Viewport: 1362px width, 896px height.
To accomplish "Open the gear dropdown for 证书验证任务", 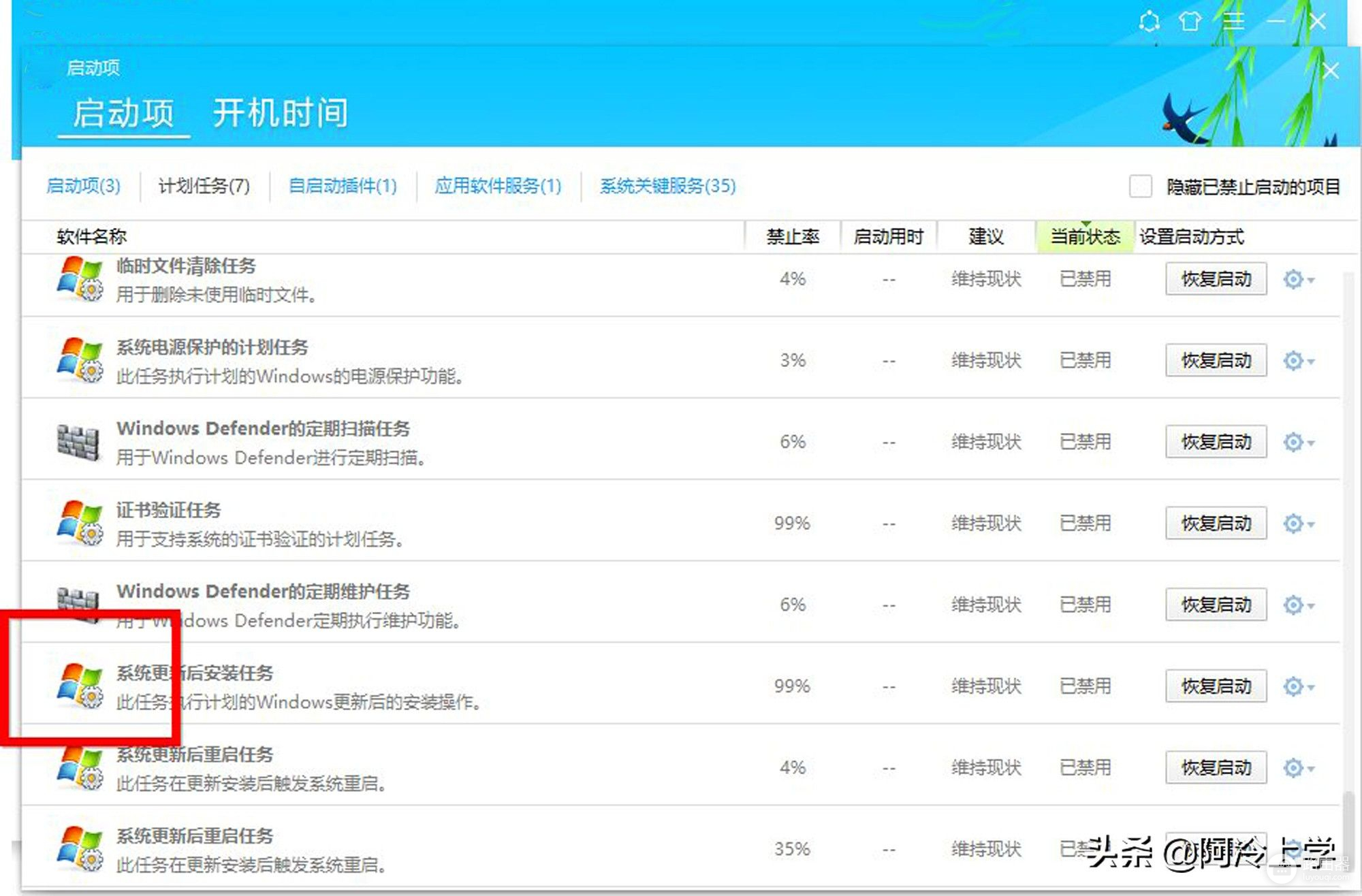I will [1298, 524].
